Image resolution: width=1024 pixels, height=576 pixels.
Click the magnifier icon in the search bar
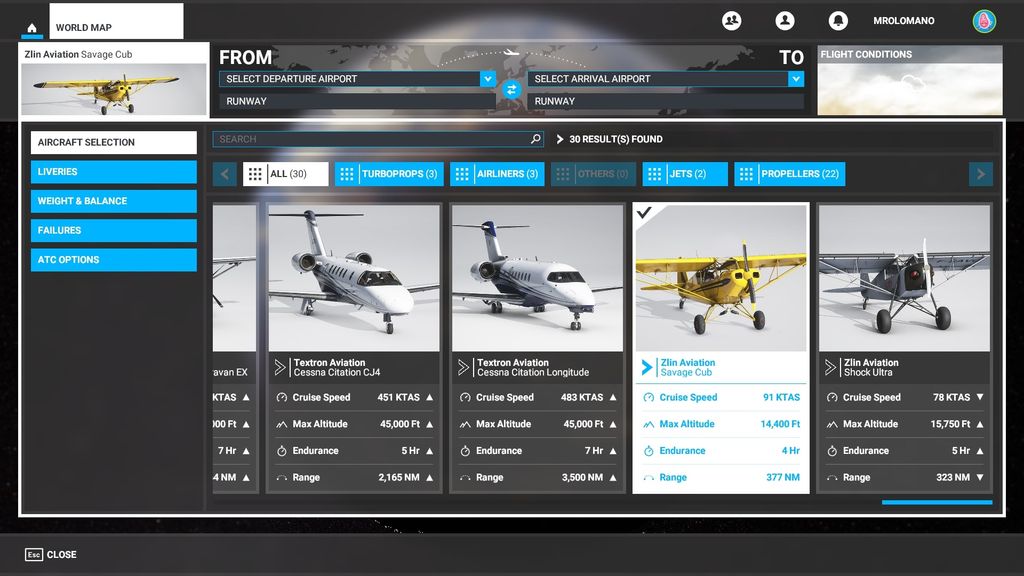click(537, 139)
